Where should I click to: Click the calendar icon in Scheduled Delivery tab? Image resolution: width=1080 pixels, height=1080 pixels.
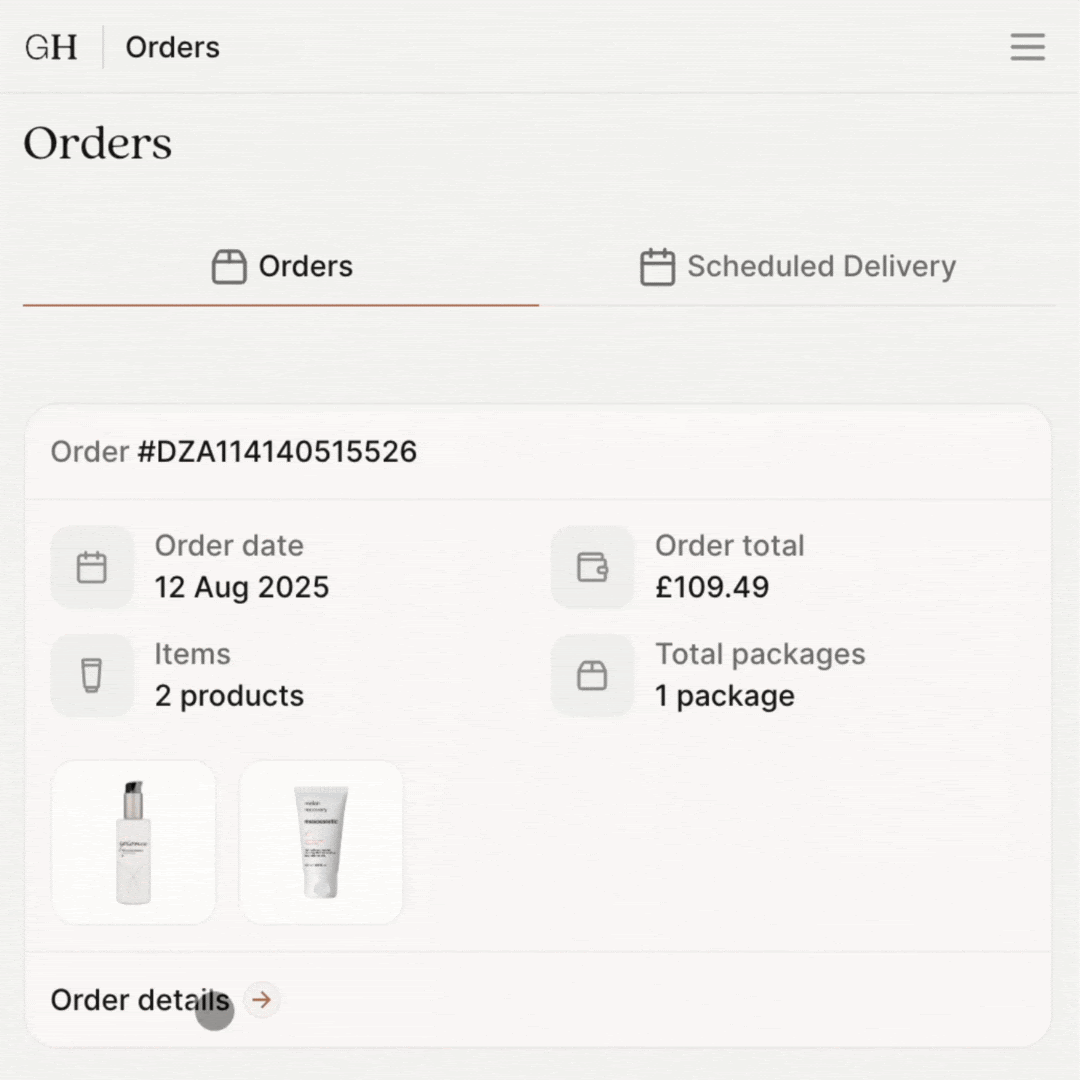(x=658, y=267)
